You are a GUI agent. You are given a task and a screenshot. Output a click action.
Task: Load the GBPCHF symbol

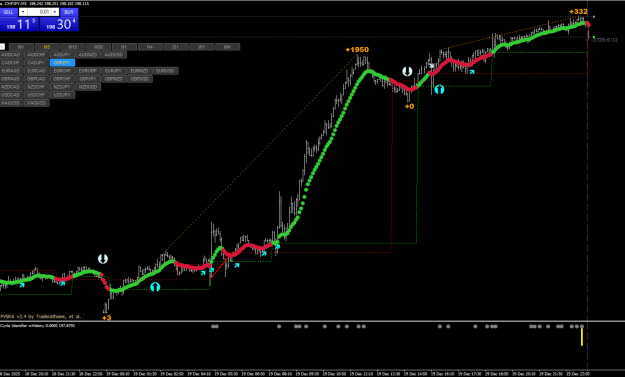62,79
